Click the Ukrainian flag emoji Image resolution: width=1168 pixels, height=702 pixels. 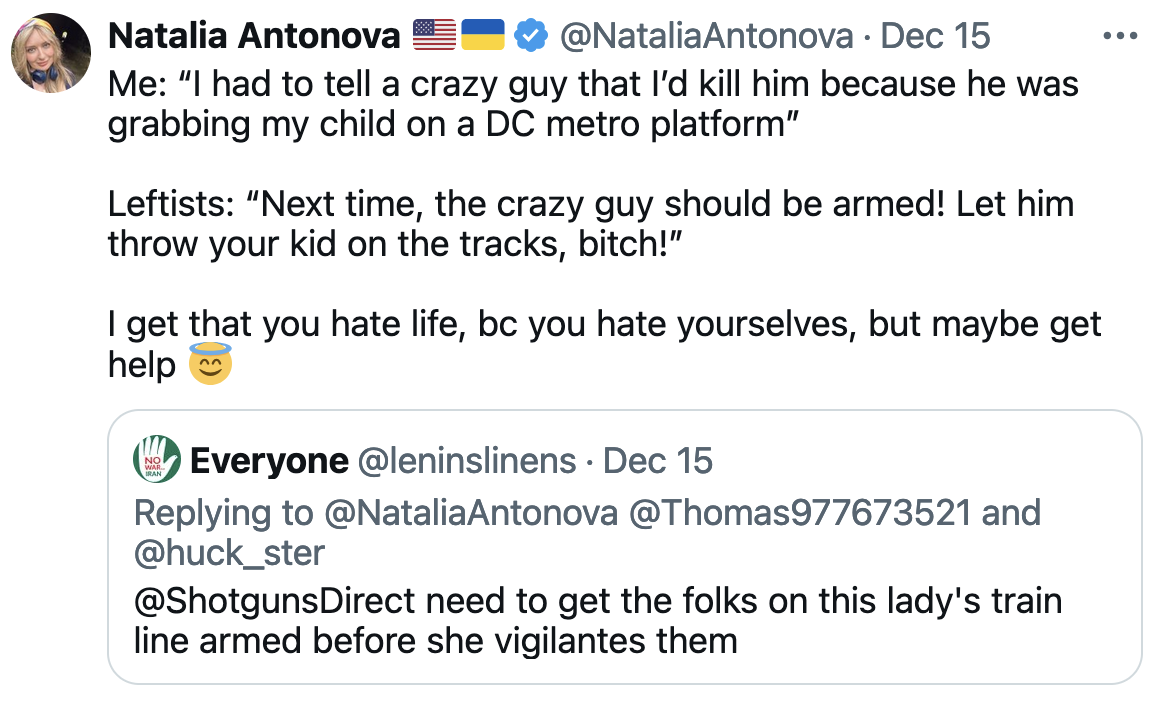coord(482,36)
